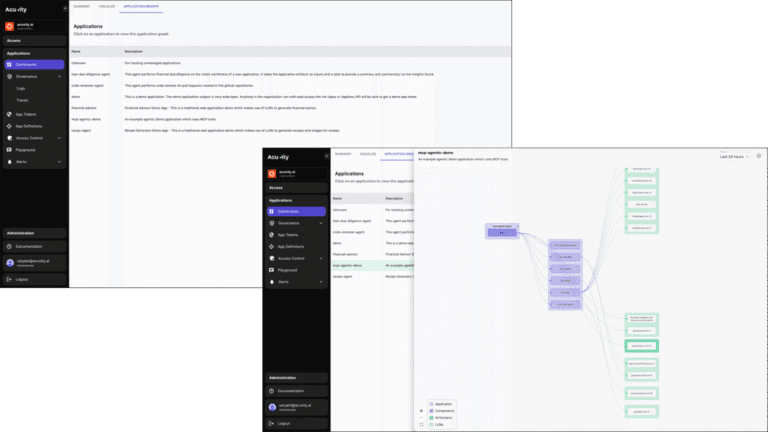This screenshot has height=432, width=768.
Task: Switch to the Summary tab in the back window
Action: [81, 6]
